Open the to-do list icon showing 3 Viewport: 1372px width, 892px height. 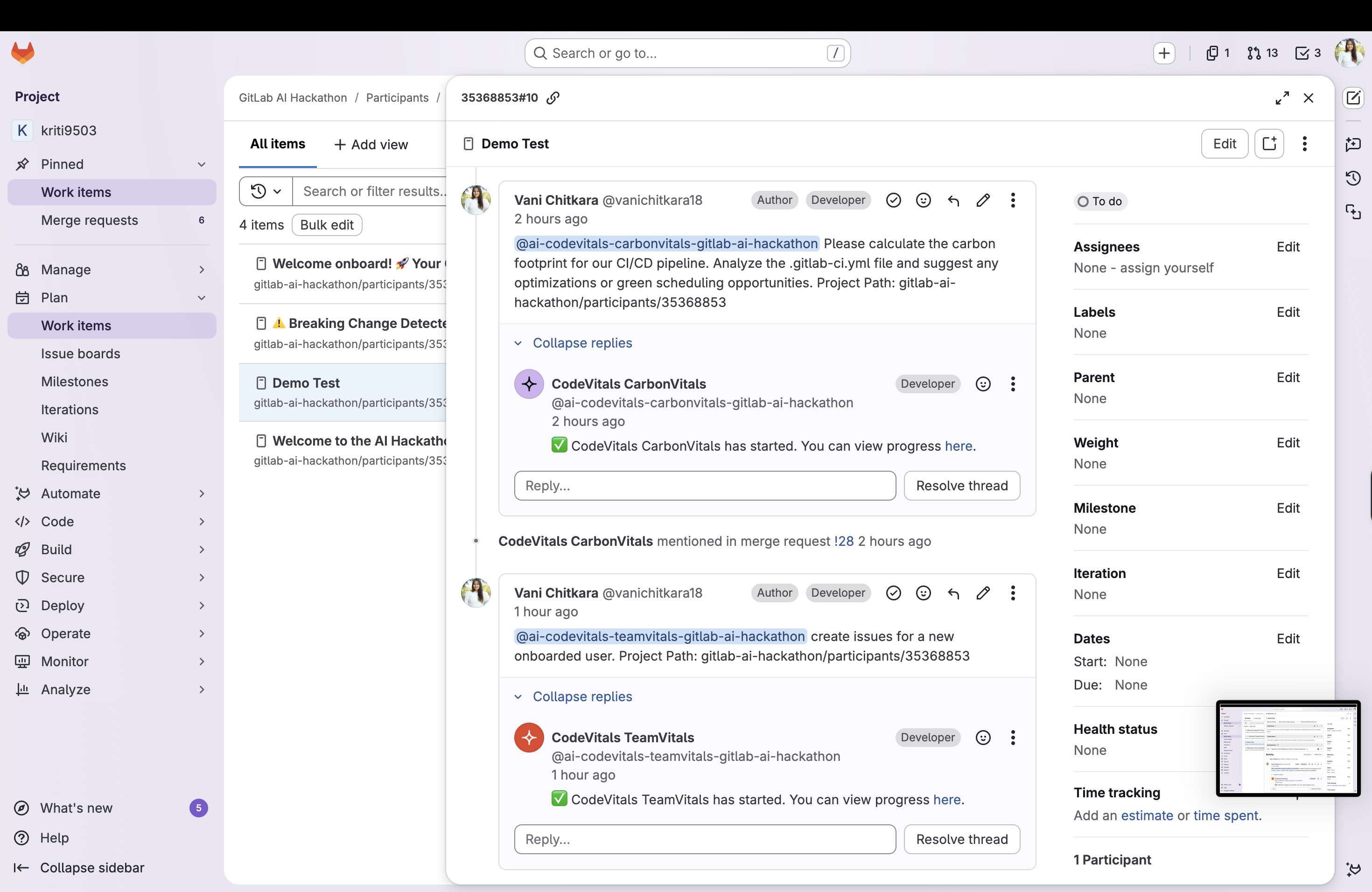[1308, 53]
